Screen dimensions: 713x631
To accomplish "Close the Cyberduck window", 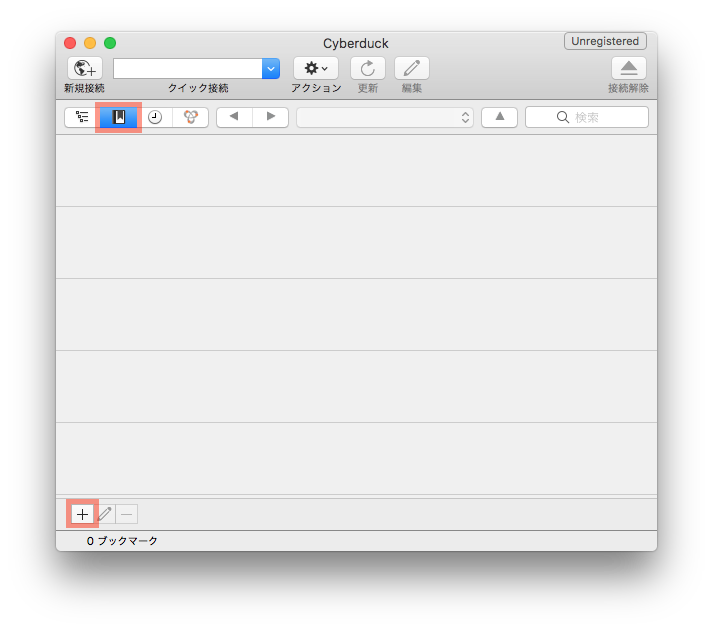I will pyautogui.click(x=70, y=43).
